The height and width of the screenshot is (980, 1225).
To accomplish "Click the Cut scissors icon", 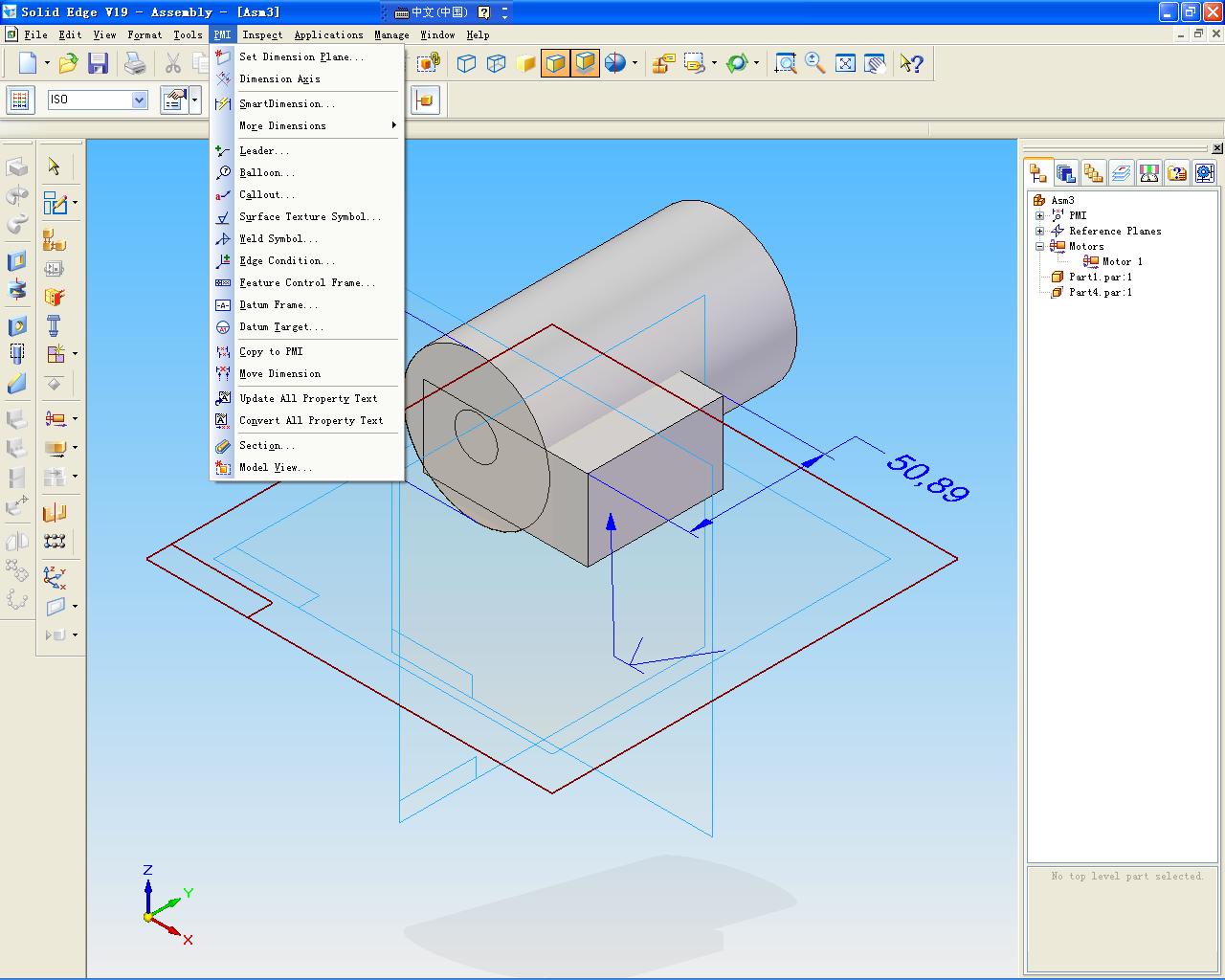I will pos(172,63).
